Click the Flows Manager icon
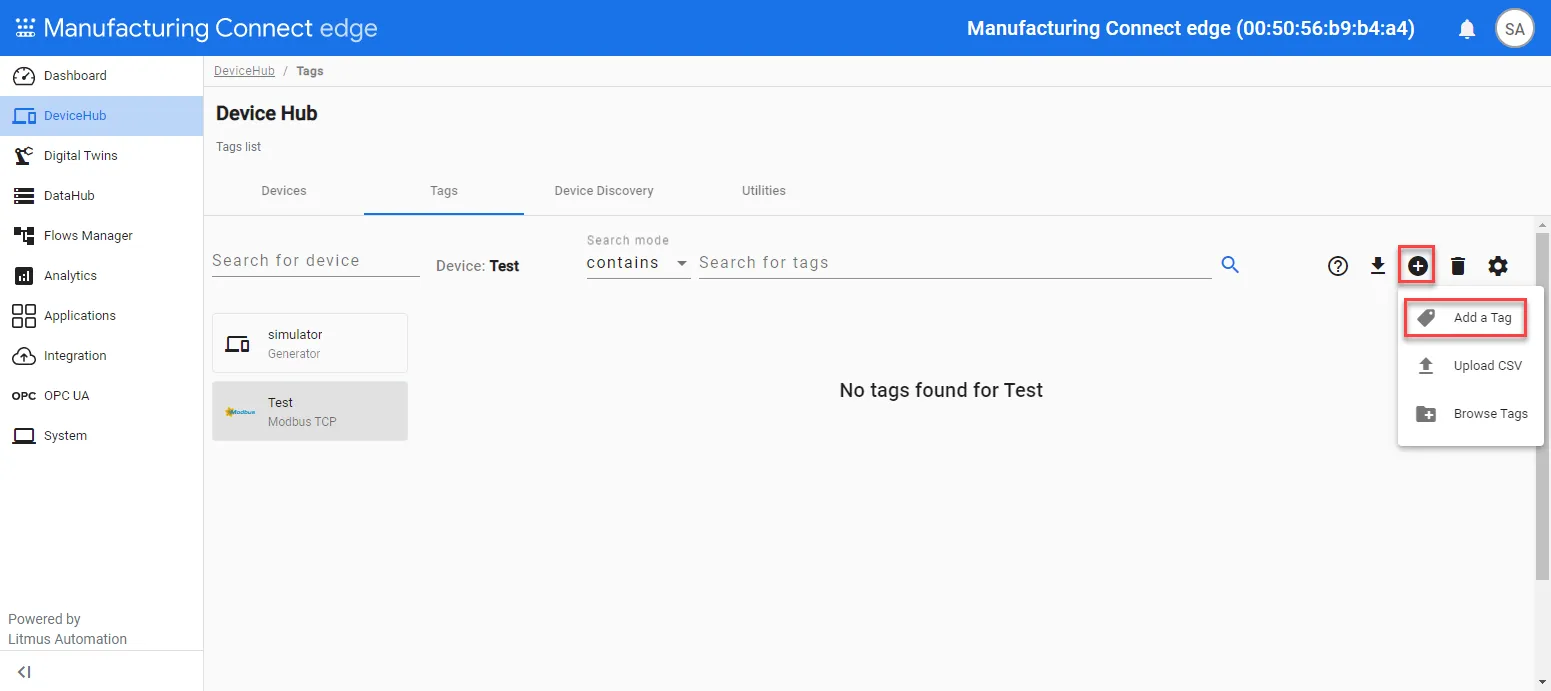The width and height of the screenshot is (1551, 691). (24, 236)
